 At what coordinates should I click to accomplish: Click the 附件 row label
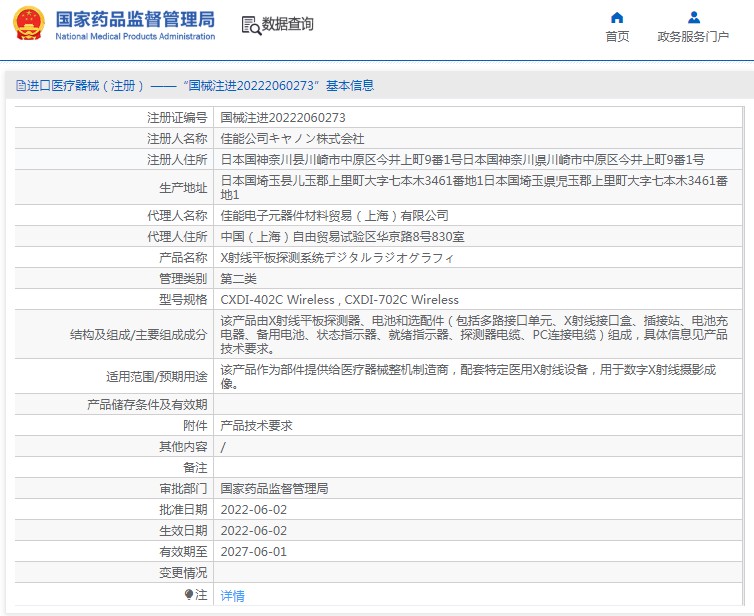(195, 426)
